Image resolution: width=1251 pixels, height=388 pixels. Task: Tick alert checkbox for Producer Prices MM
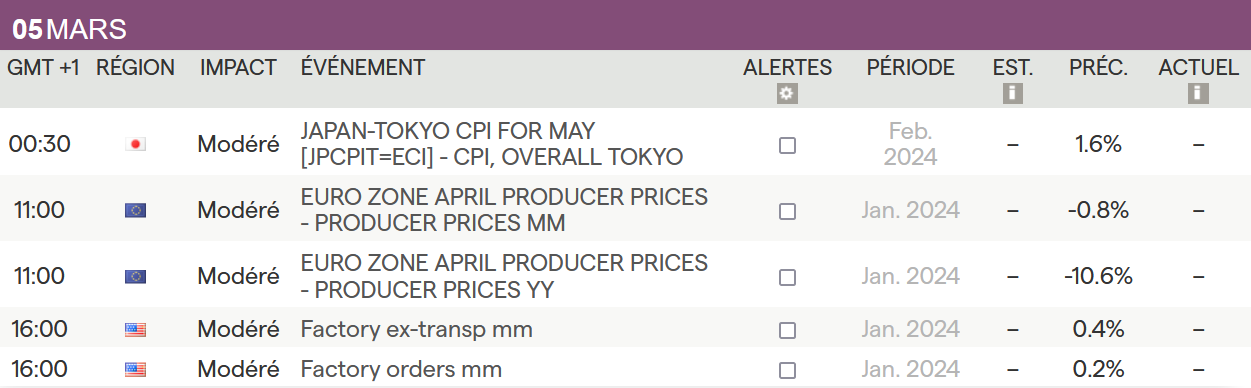click(787, 211)
